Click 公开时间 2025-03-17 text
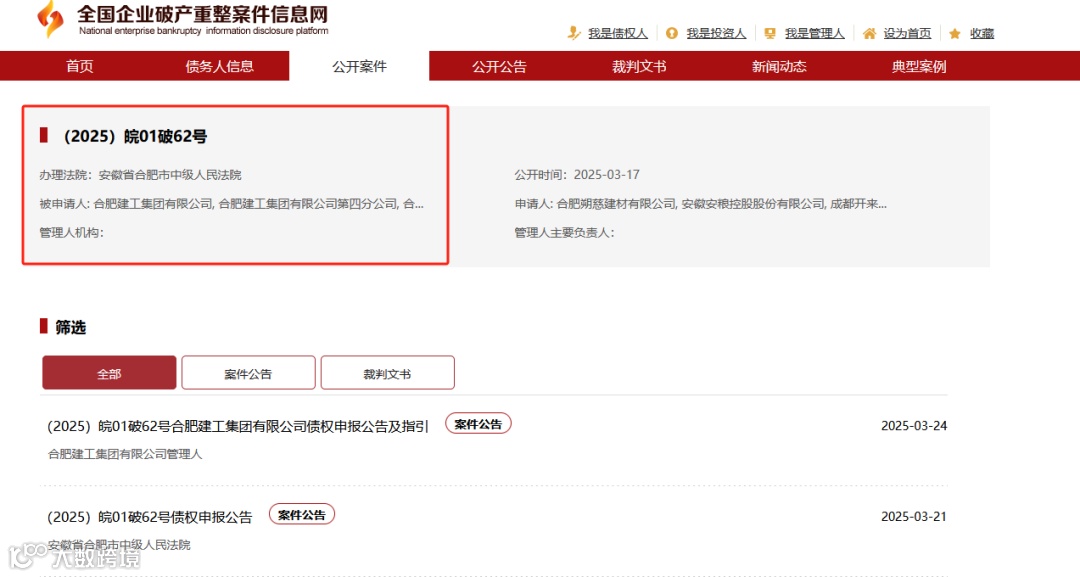 pyautogui.click(x=577, y=175)
